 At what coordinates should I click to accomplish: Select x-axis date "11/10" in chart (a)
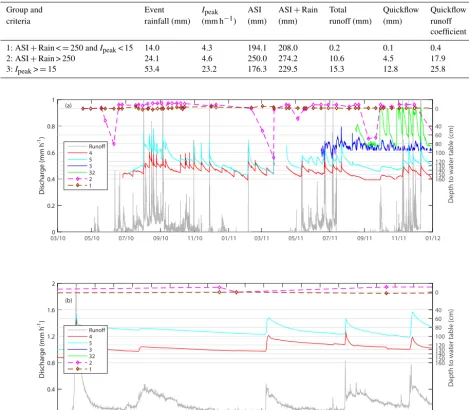(195, 238)
